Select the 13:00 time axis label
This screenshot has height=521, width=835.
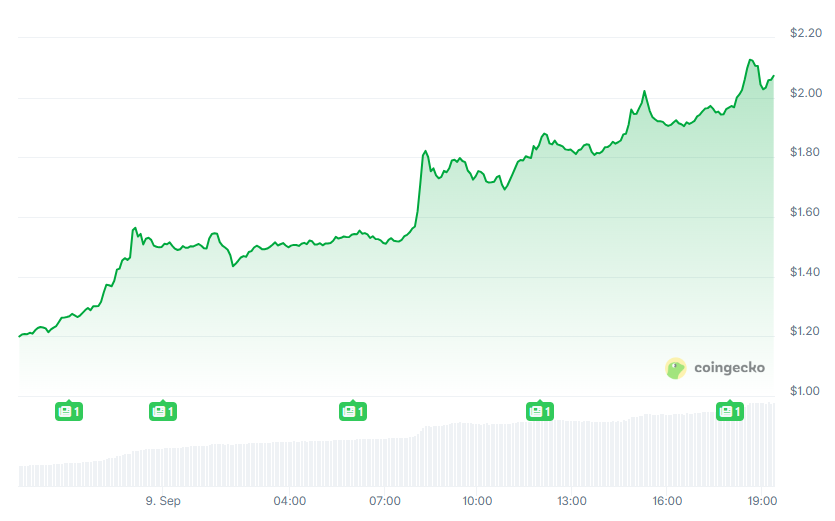(571, 500)
